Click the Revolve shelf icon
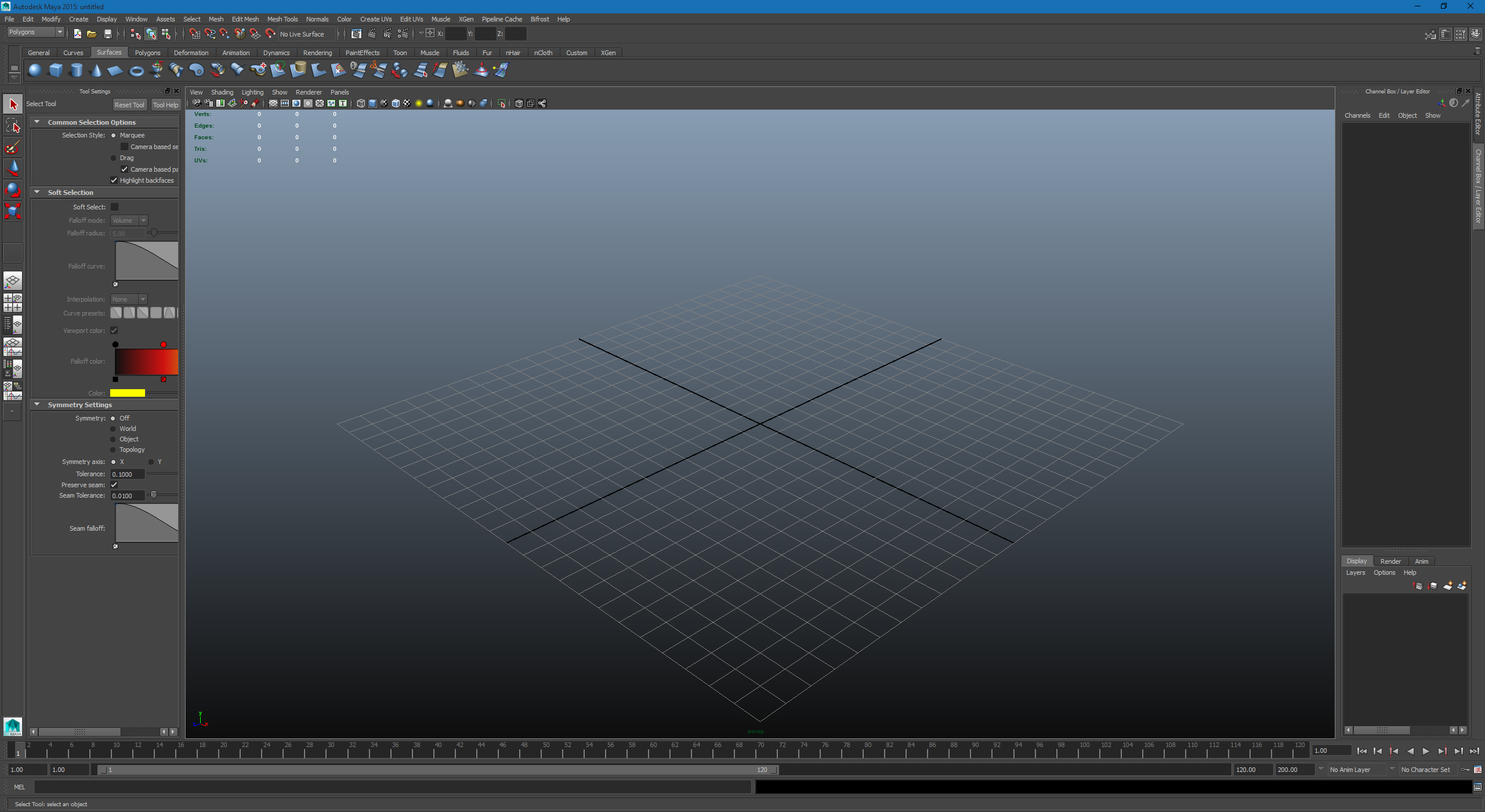The image size is (1485, 812). point(157,70)
